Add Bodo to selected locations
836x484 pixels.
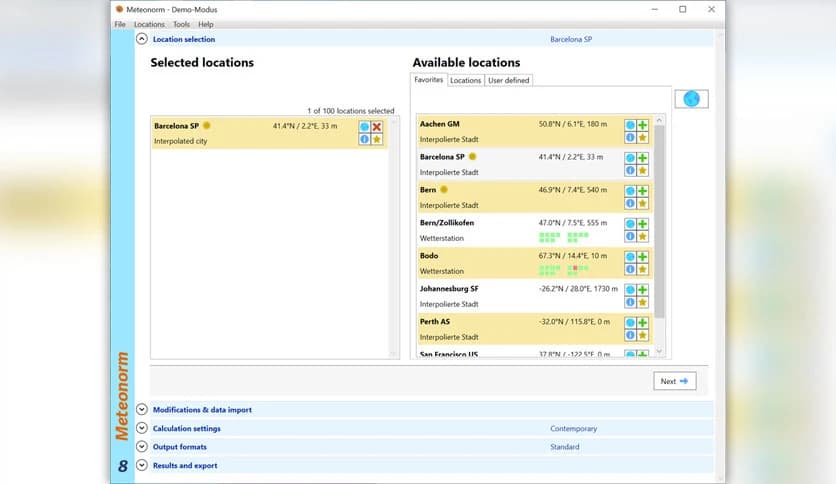point(642,257)
